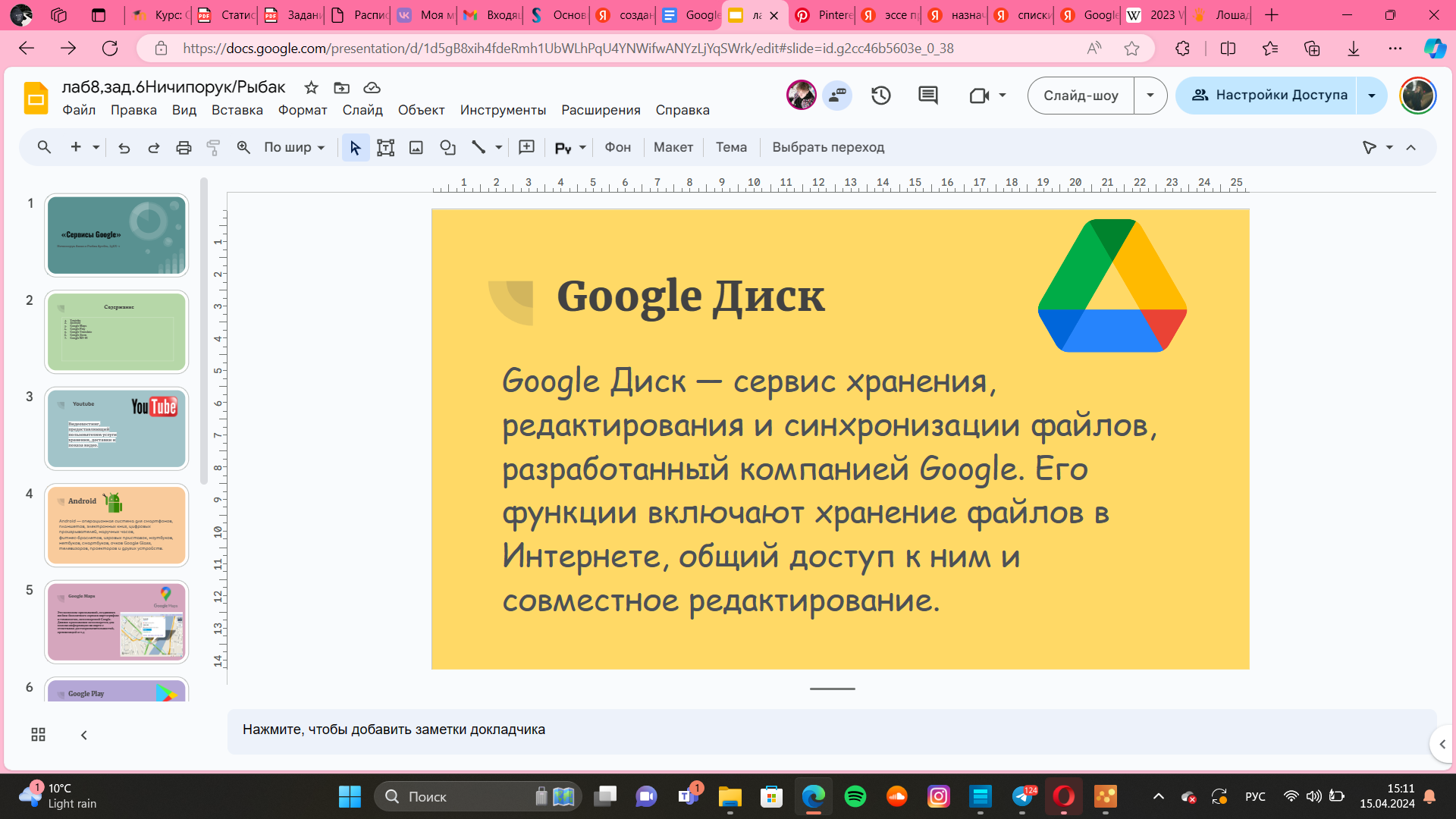Select slide 5 Google Maps thumbnail
This screenshot has width=1456, height=819.
pos(116,622)
